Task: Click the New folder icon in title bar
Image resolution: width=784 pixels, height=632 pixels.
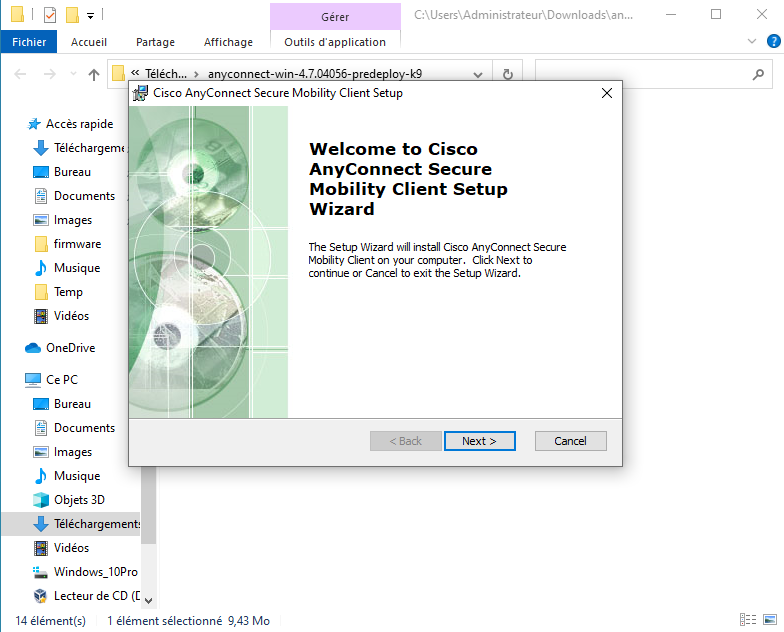Action: click(71, 15)
